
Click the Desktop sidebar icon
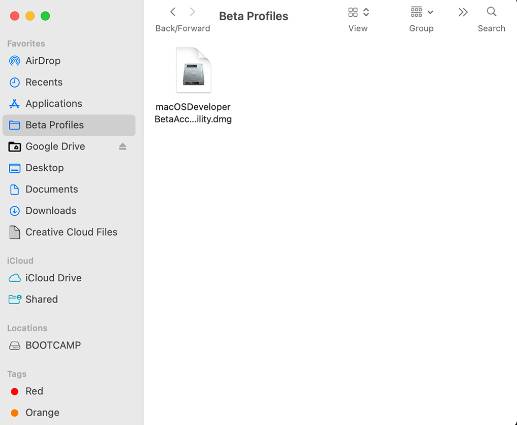tap(14, 168)
